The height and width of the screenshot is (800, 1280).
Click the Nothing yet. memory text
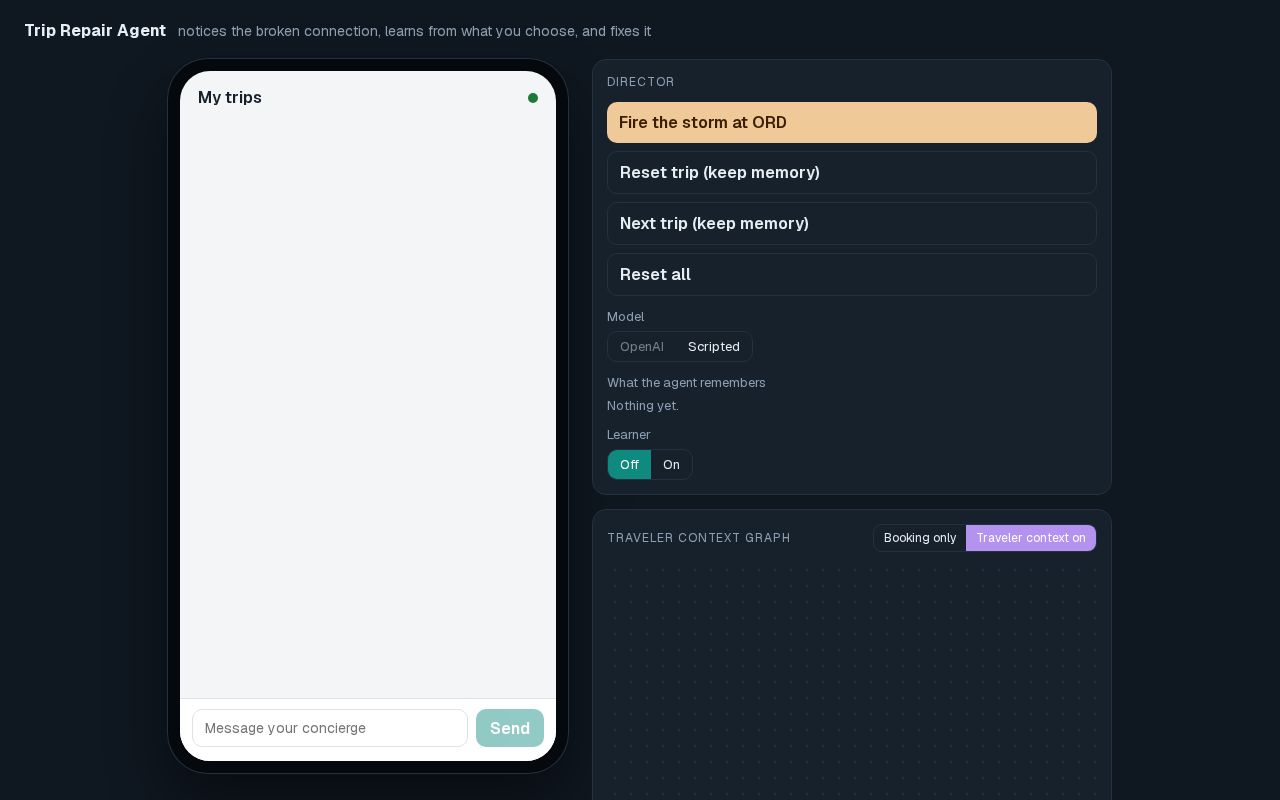coord(643,406)
